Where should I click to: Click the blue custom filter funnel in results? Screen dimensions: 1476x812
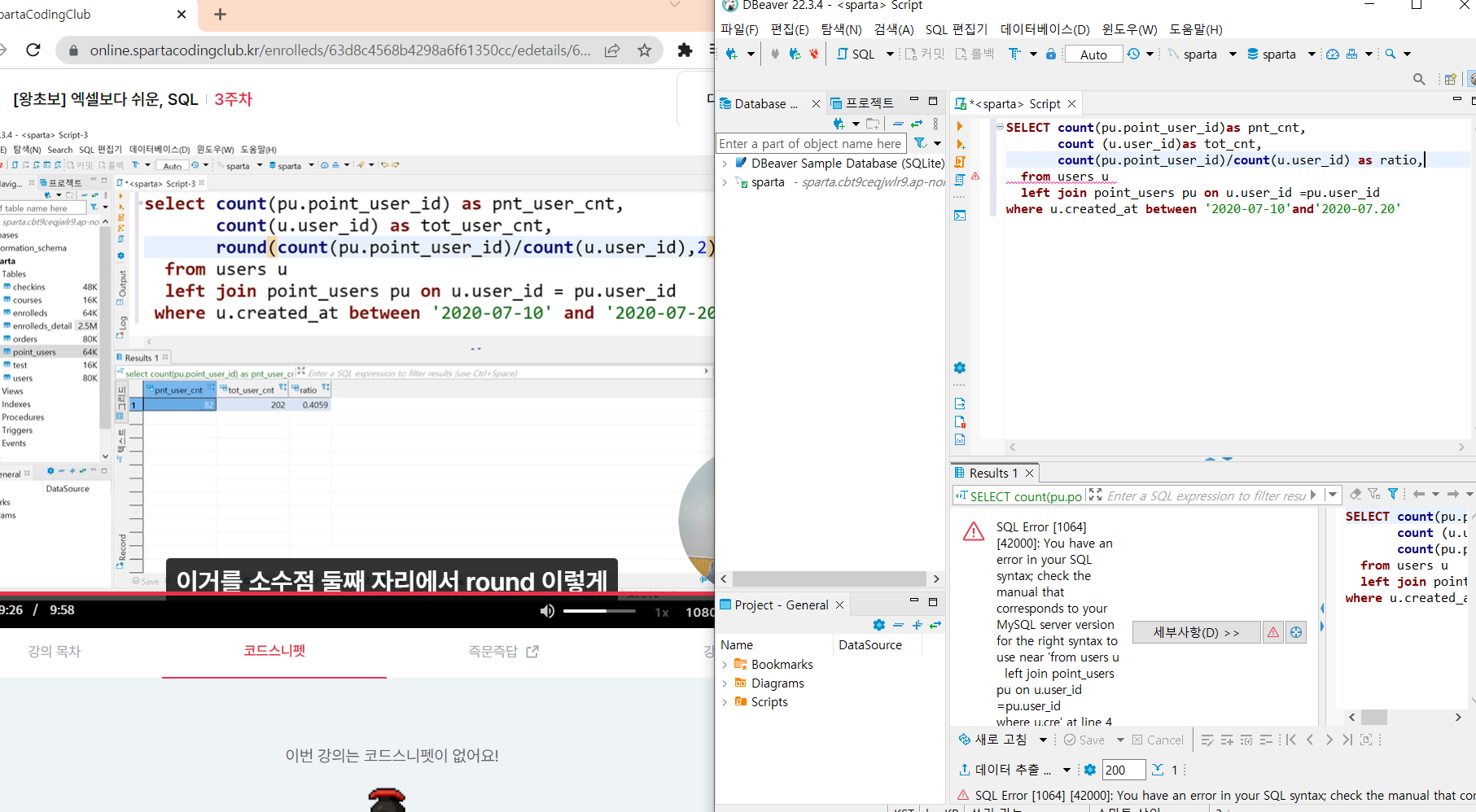[1393, 494]
